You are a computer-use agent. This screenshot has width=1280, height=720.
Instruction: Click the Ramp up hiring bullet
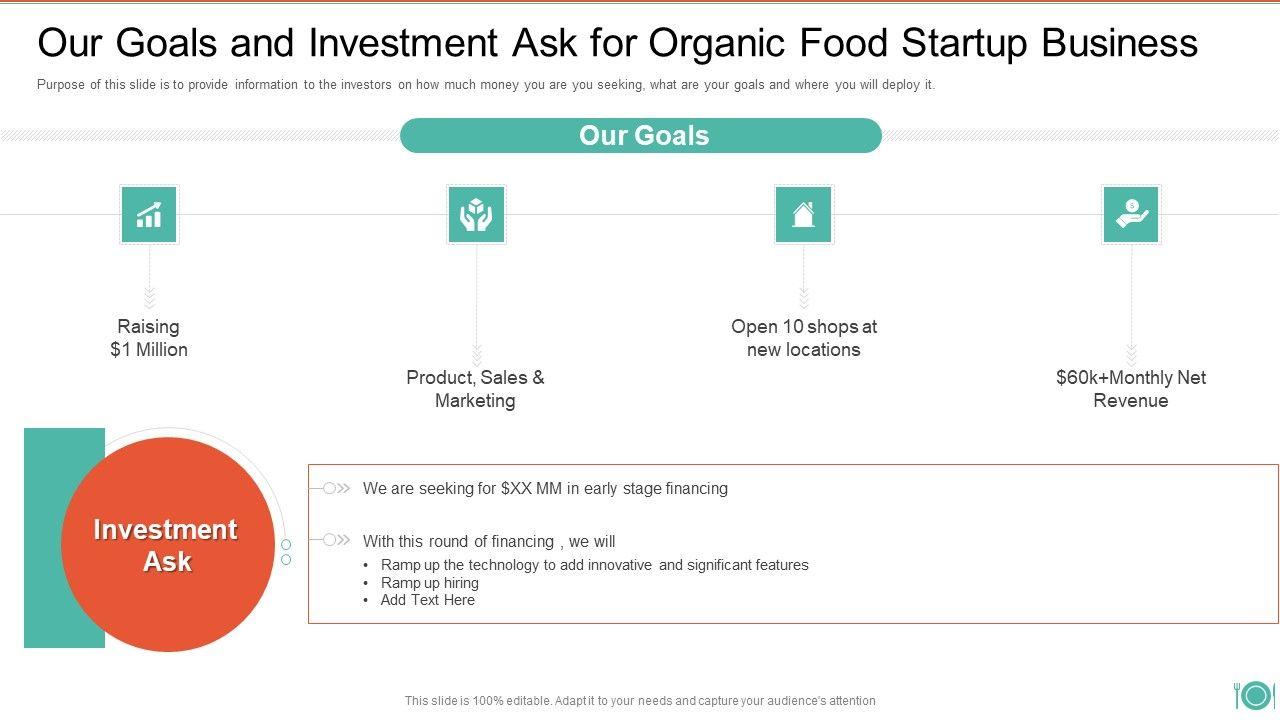430,583
